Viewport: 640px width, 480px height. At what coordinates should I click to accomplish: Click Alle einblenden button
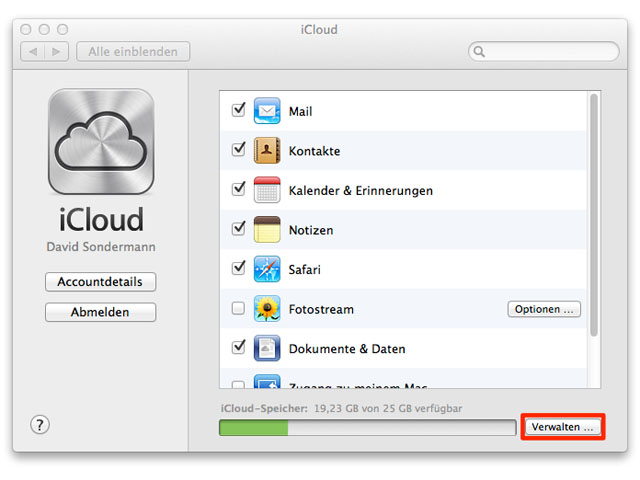(x=133, y=51)
